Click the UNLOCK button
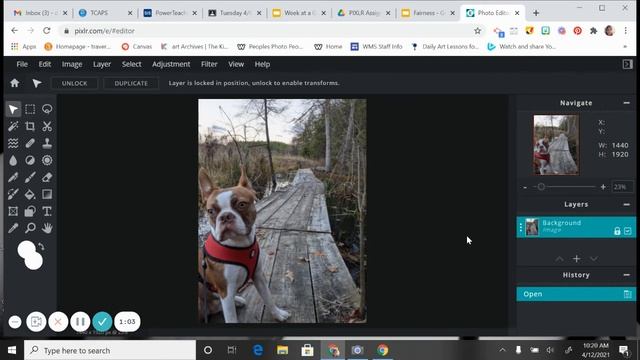The height and width of the screenshot is (360, 640). click(74, 83)
